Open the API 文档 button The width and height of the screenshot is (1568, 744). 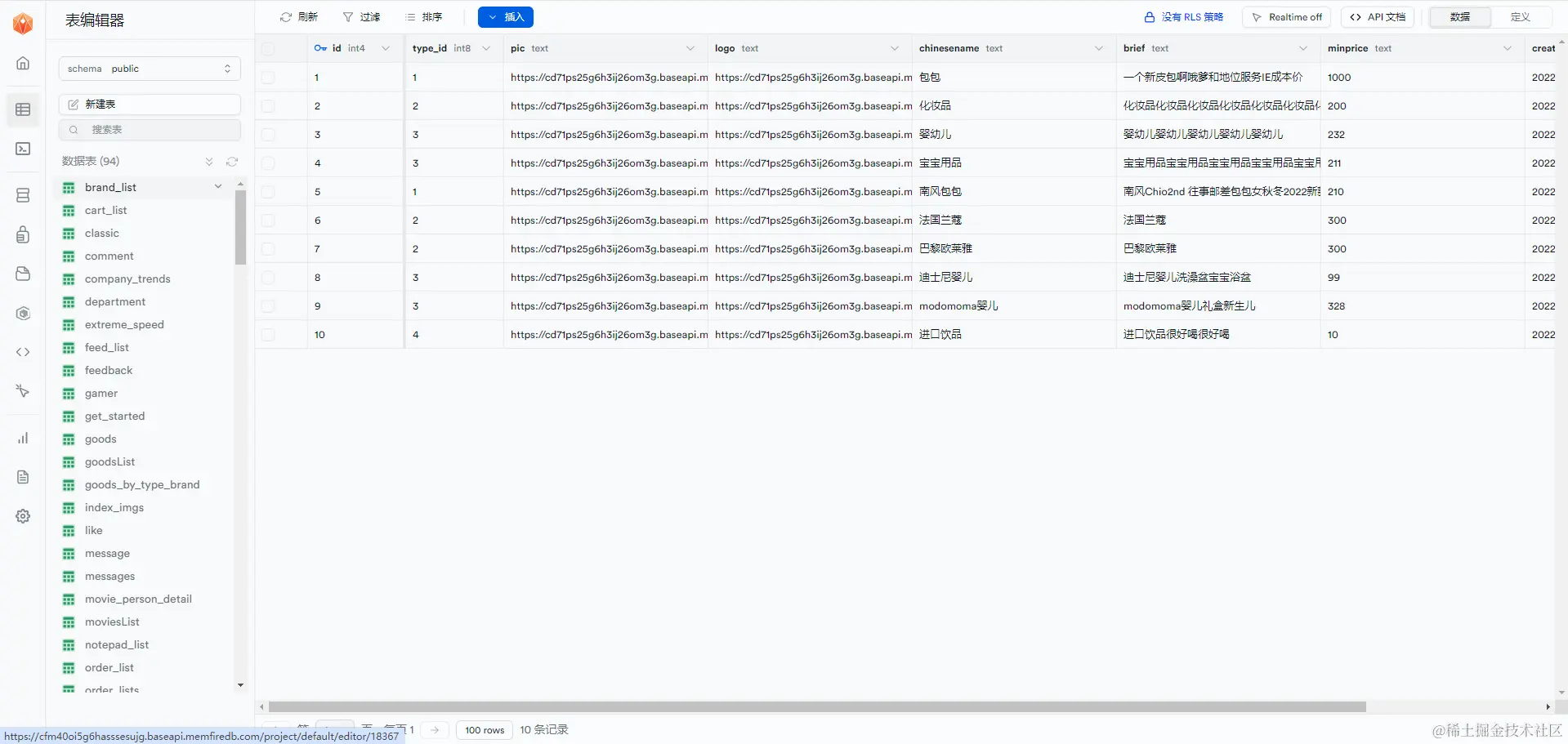pyautogui.click(x=1378, y=17)
